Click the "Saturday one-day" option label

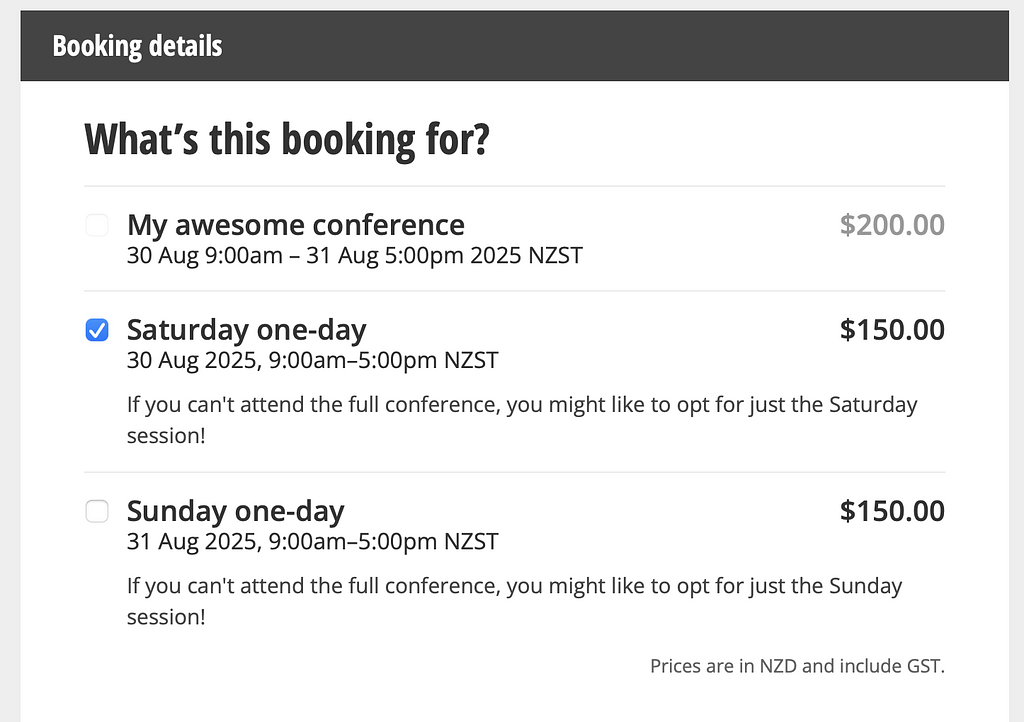[246, 330]
